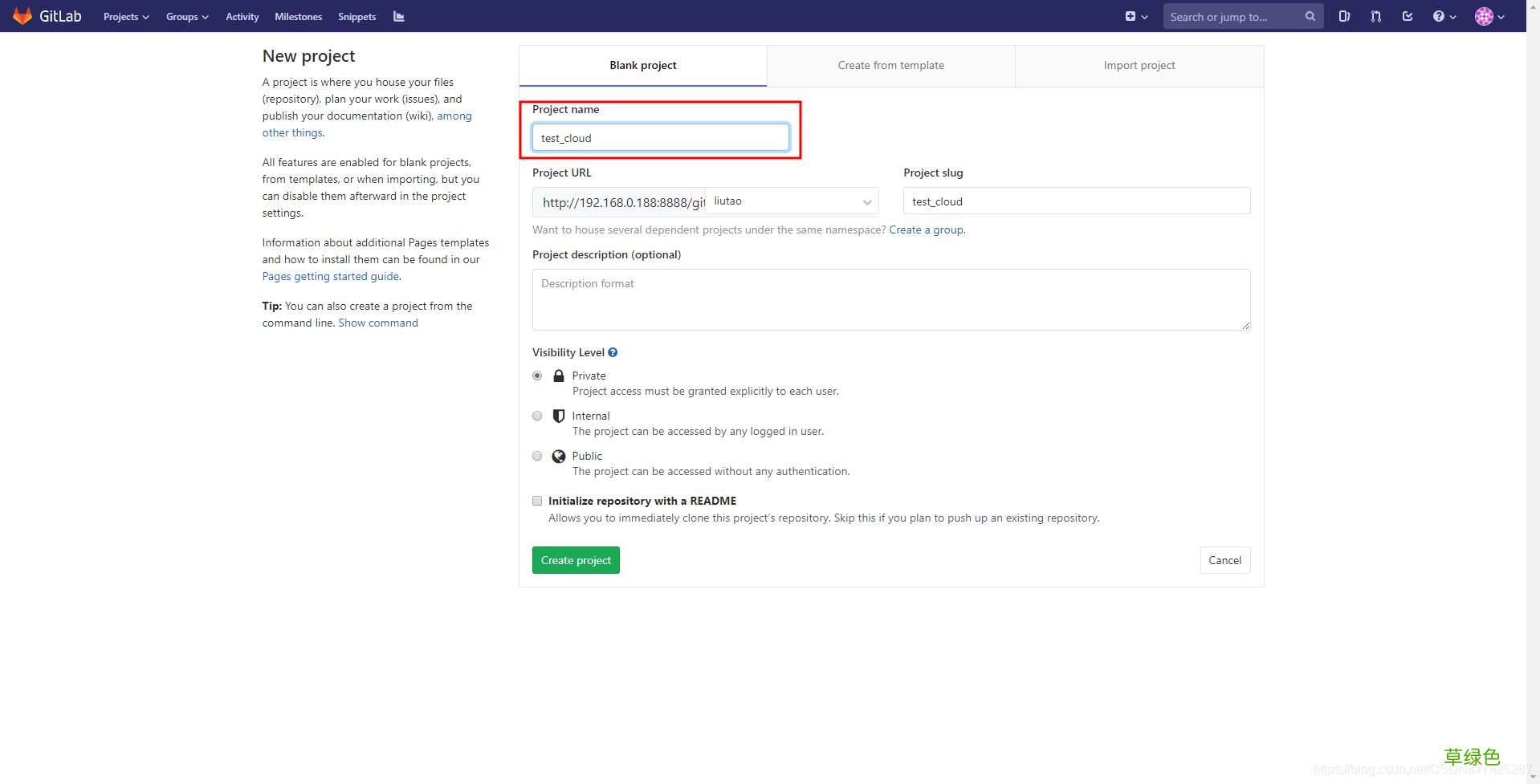Focus the Project name input field
1540x784 pixels.
[x=661, y=138]
